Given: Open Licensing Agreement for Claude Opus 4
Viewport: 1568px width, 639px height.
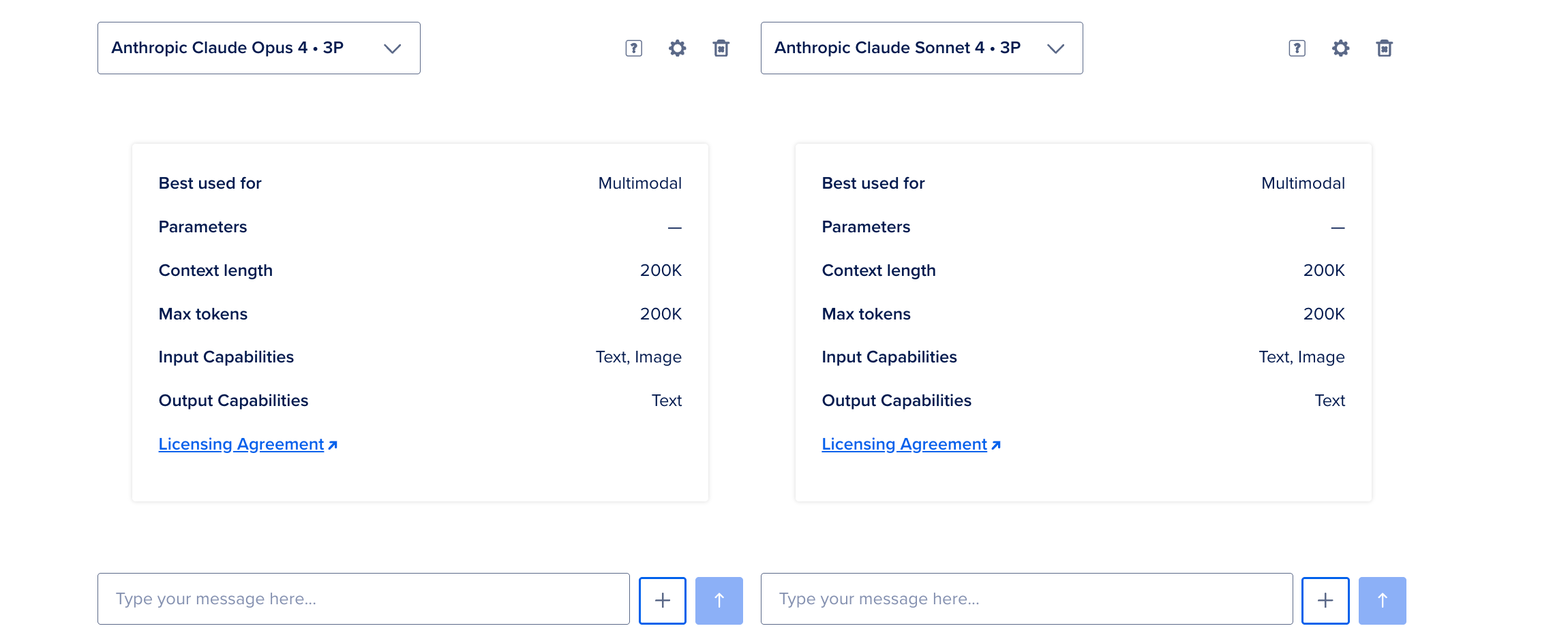Looking at the screenshot, I should point(241,443).
